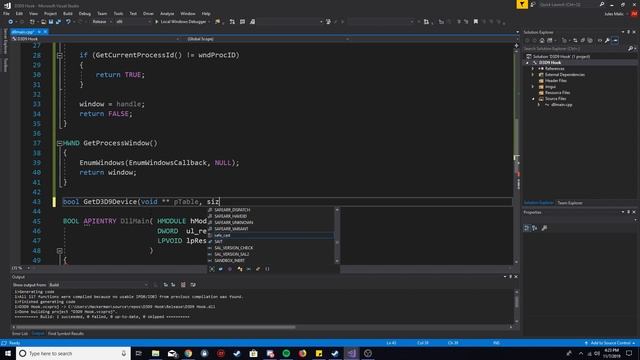Open the Show output from Build dropdown
Viewport: 640px width, 360px height.
pyautogui.click(x=98, y=285)
